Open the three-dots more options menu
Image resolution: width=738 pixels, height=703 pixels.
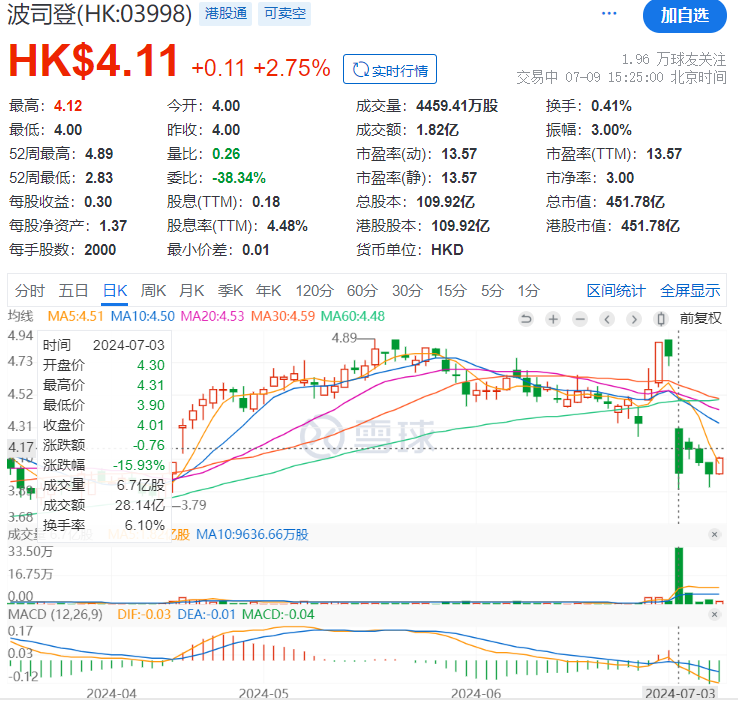pos(609,14)
